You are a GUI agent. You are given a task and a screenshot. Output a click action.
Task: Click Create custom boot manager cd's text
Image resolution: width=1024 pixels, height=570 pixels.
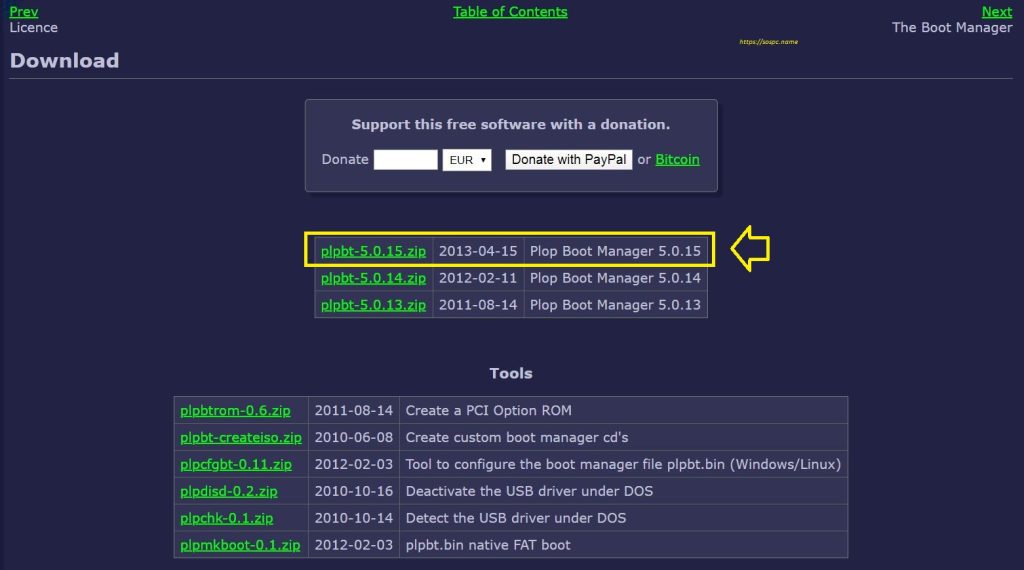click(x=517, y=437)
